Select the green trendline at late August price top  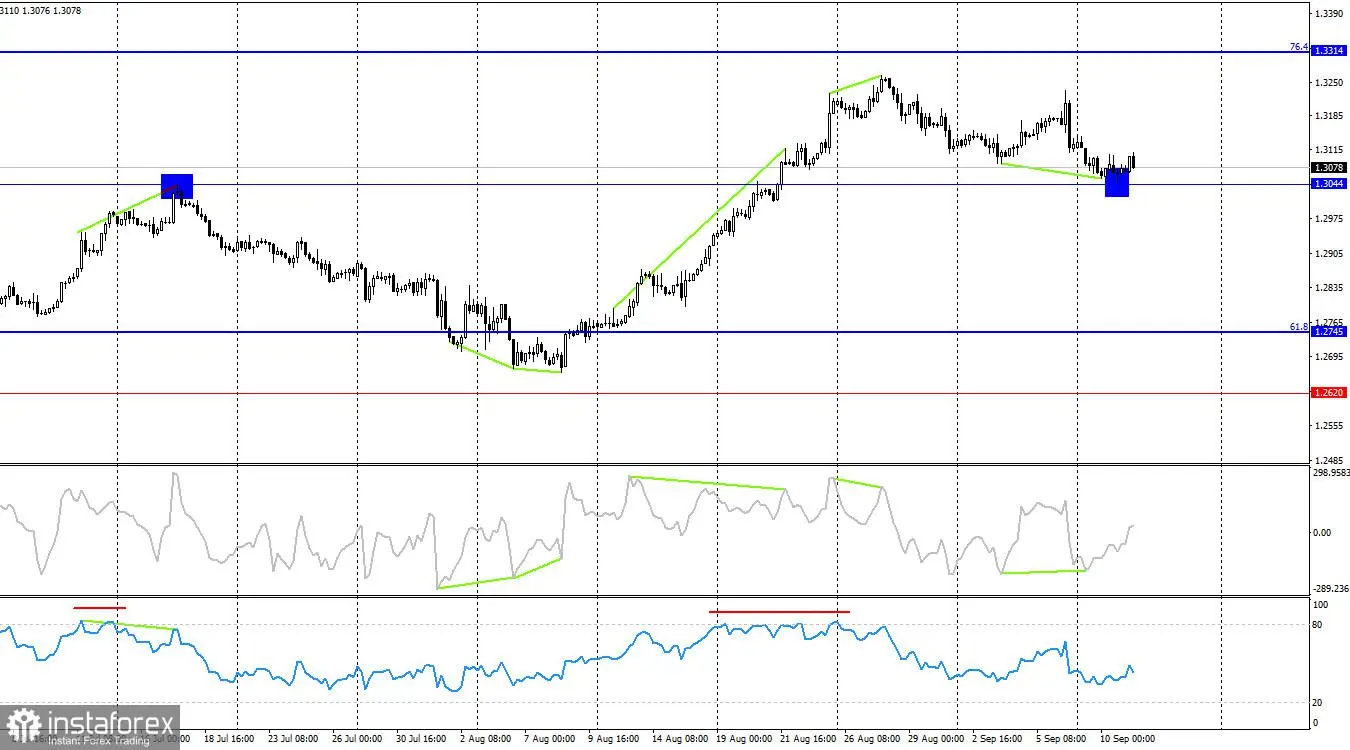(855, 85)
